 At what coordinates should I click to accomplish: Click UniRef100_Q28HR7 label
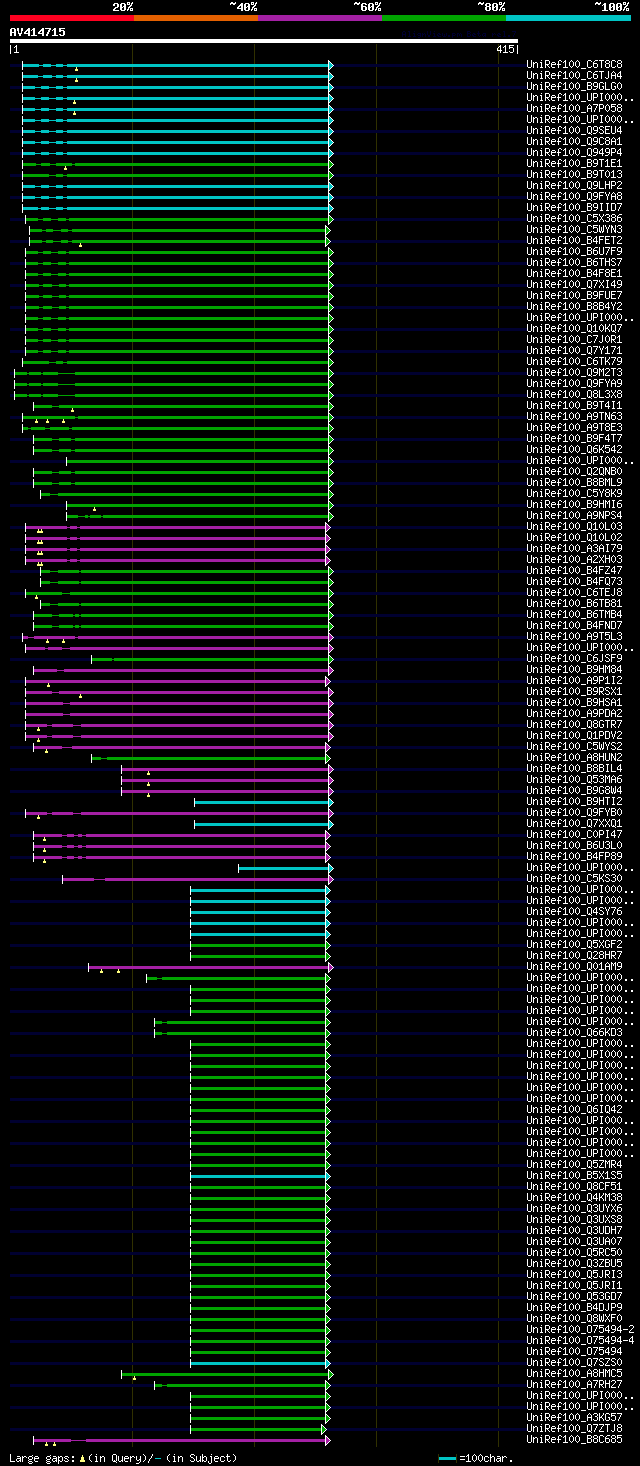point(575,955)
